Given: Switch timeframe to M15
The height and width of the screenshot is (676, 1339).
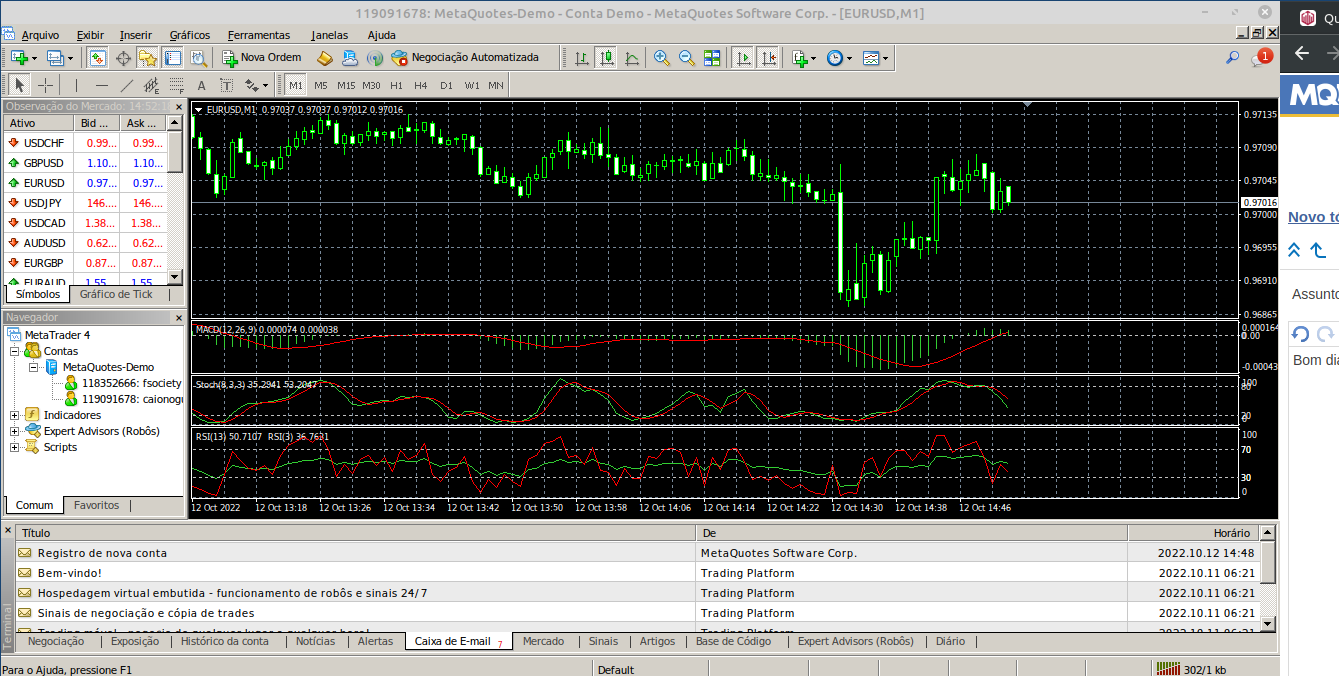Looking at the screenshot, I should [346, 85].
